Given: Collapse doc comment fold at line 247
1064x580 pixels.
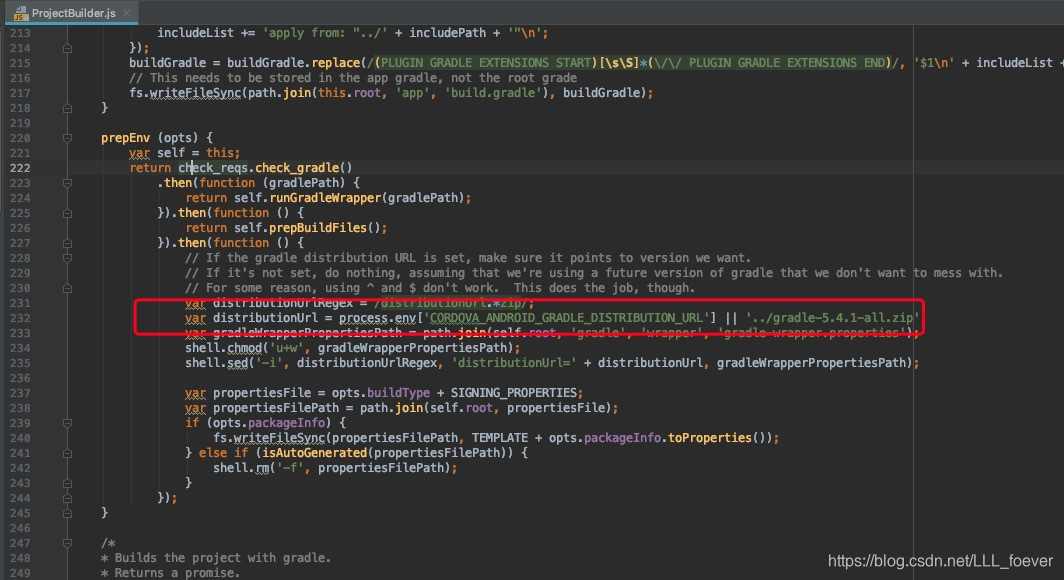Looking at the screenshot, I should [67, 543].
